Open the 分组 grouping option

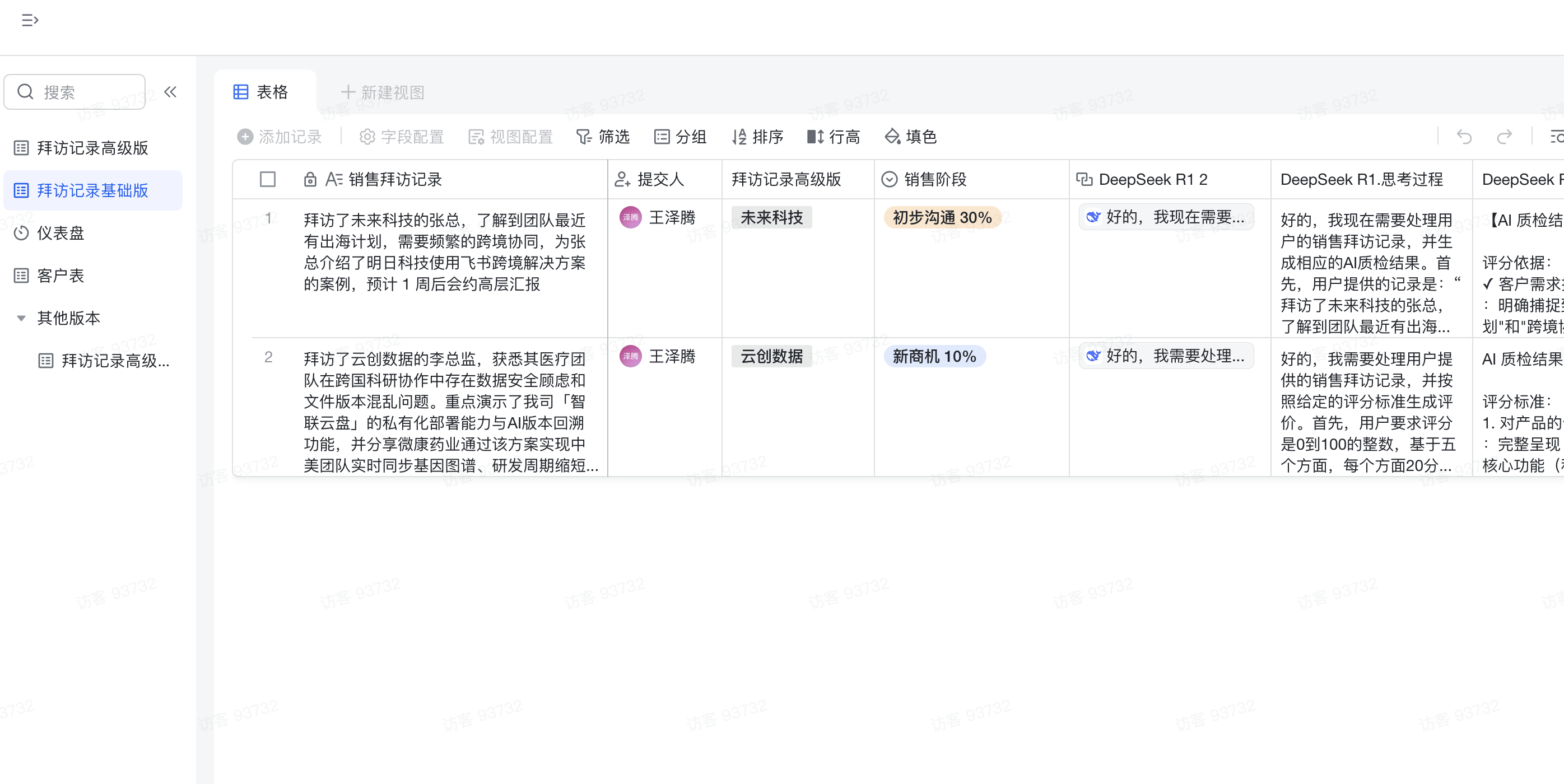click(x=680, y=137)
